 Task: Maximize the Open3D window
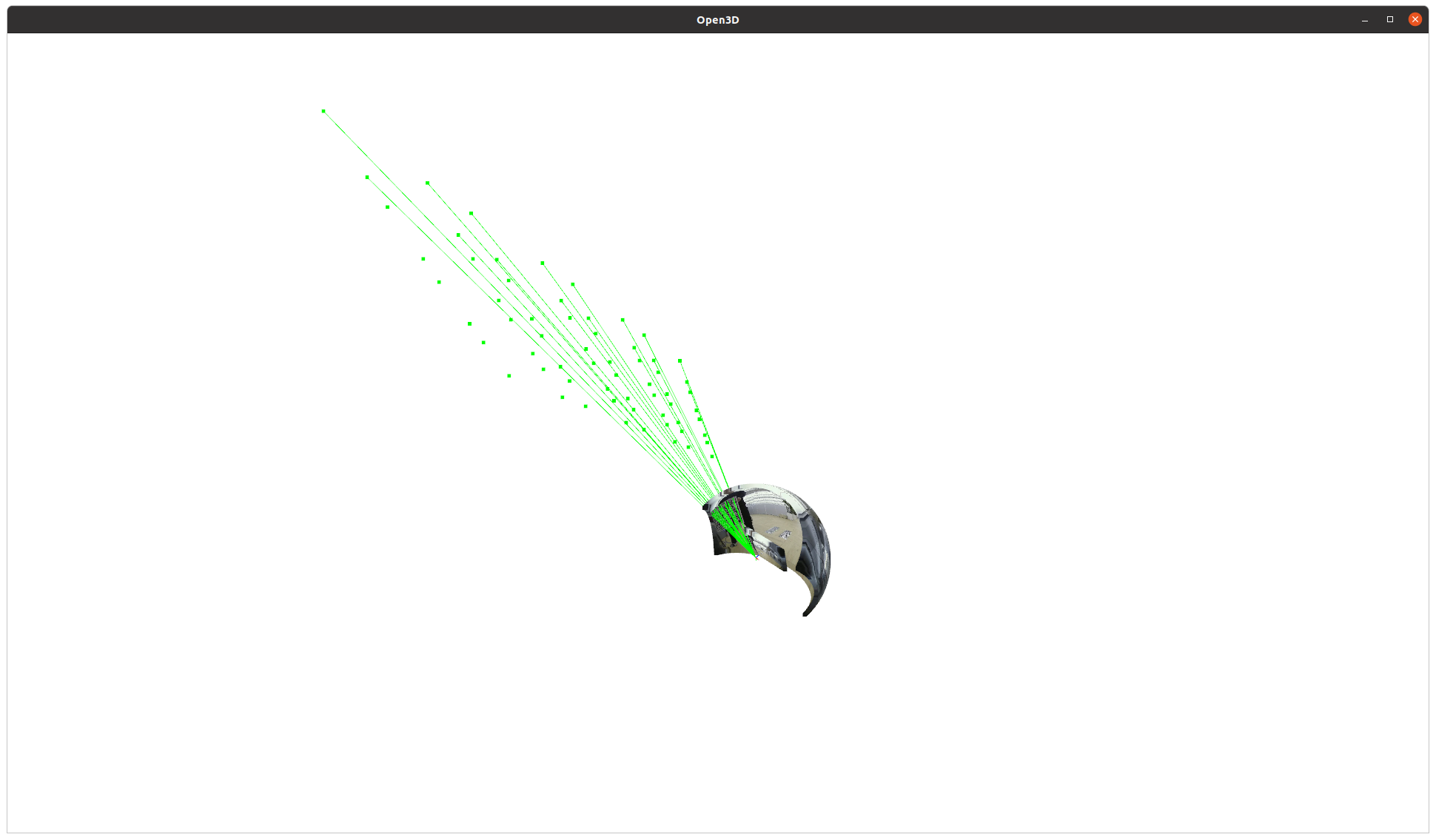pyautogui.click(x=1389, y=19)
